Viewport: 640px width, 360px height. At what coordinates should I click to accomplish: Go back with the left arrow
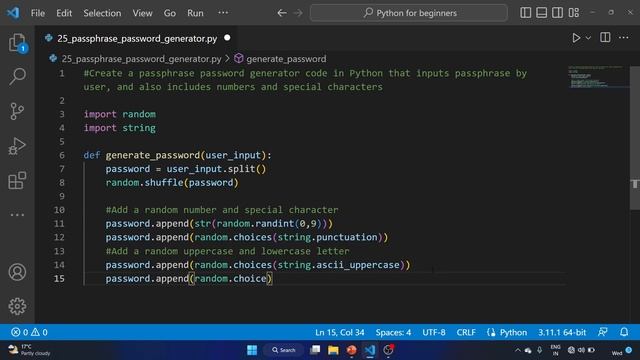(282, 13)
